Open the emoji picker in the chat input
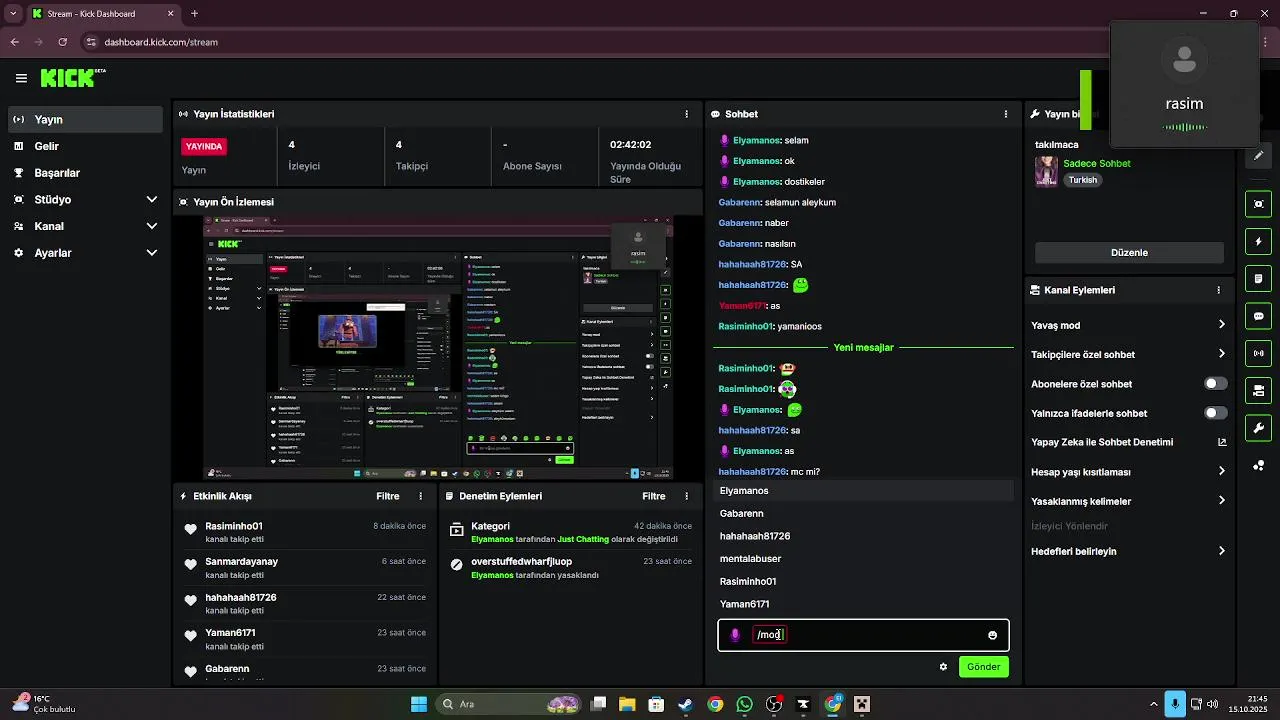 992,635
